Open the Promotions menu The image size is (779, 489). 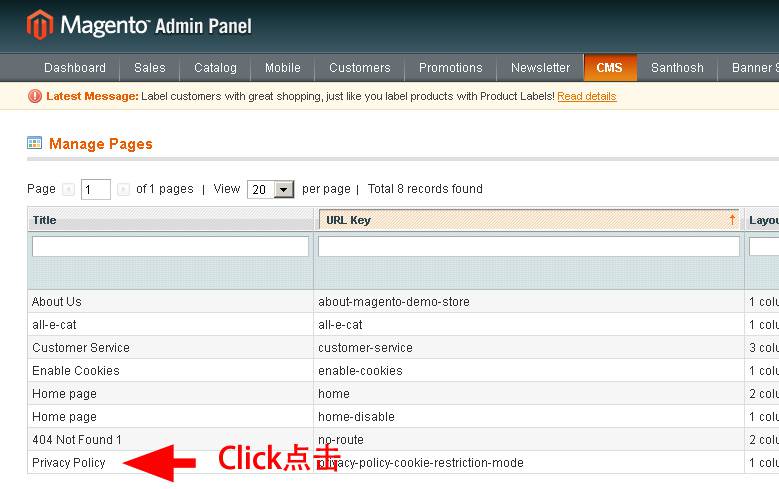click(450, 68)
